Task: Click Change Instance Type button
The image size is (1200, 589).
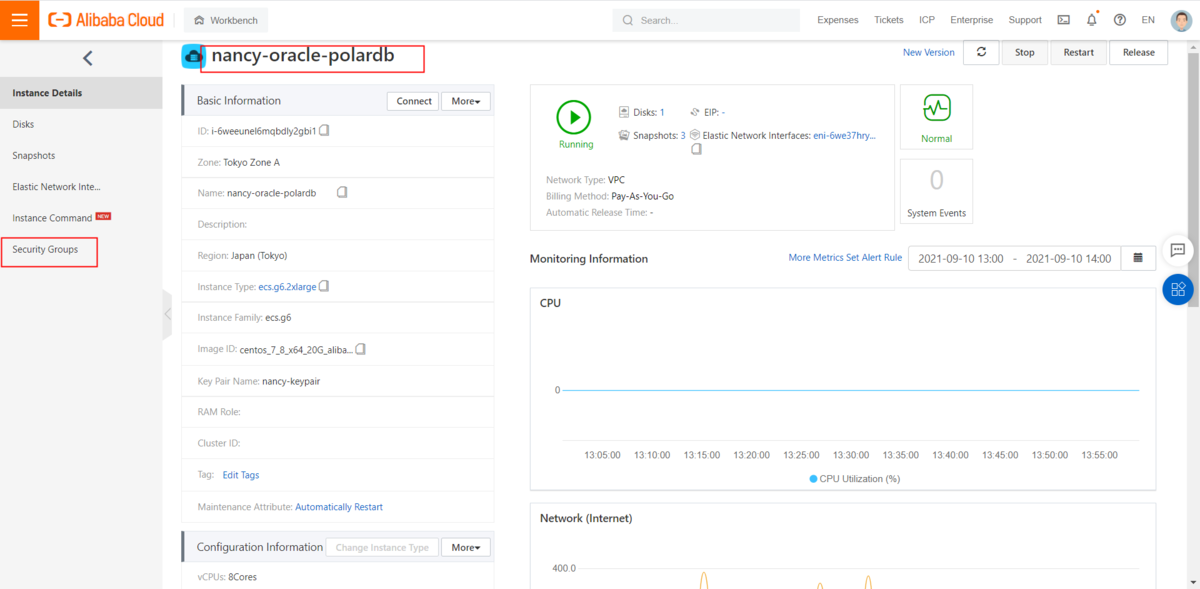Action: [x=382, y=547]
